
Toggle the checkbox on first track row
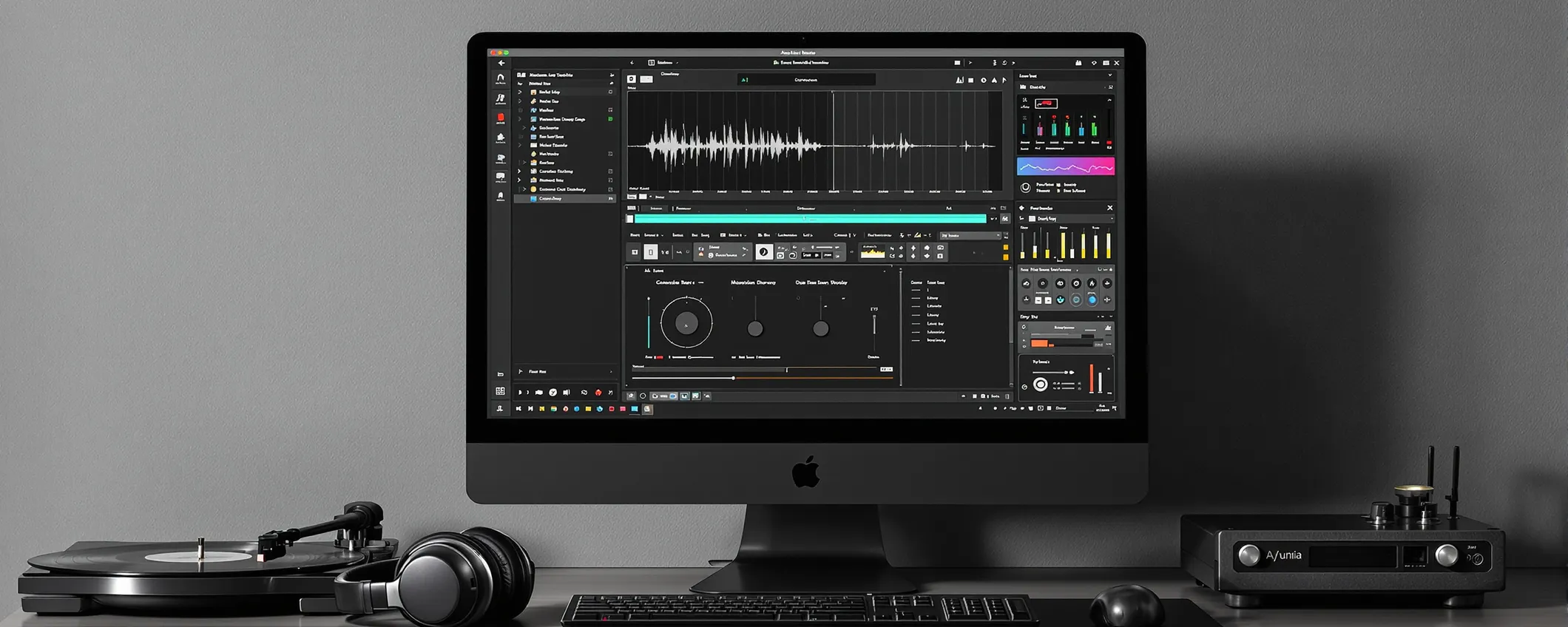click(x=610, y=92)
